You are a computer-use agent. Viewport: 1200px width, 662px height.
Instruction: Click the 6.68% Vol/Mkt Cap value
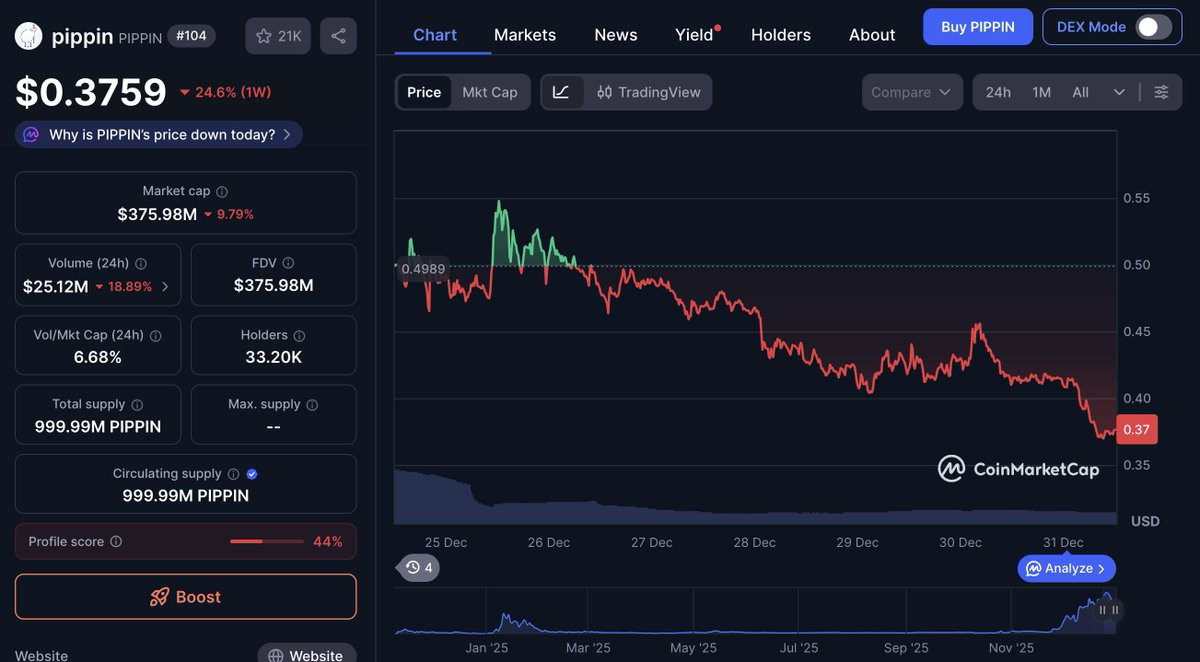tap(98, 357)
